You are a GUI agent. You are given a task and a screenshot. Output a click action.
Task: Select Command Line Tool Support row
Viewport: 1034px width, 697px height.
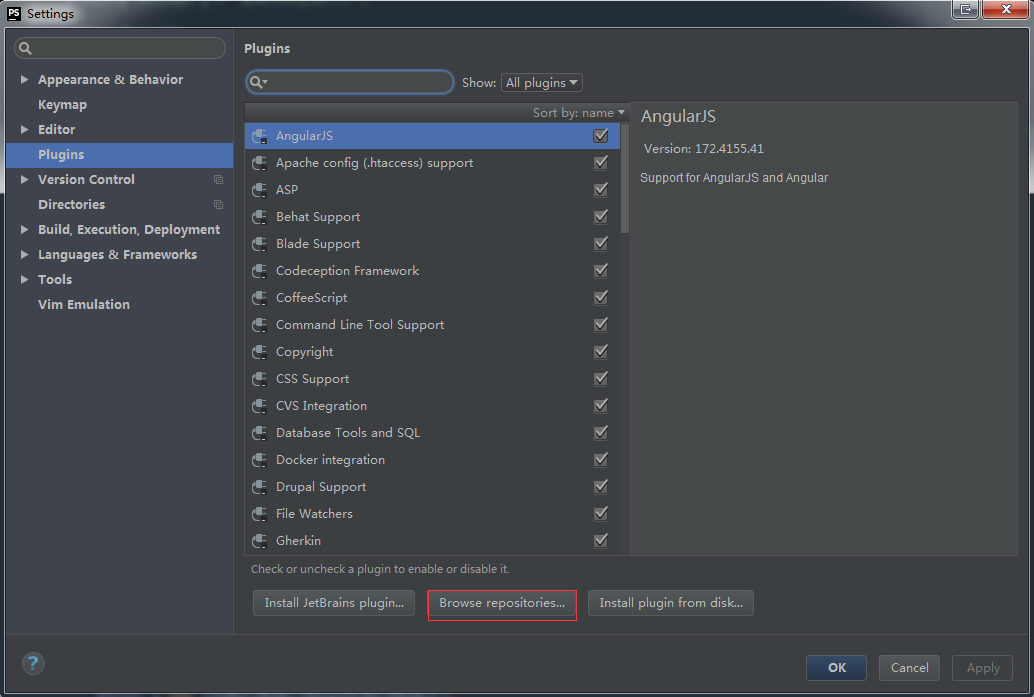pyautogui.click(x=432, y=325)
